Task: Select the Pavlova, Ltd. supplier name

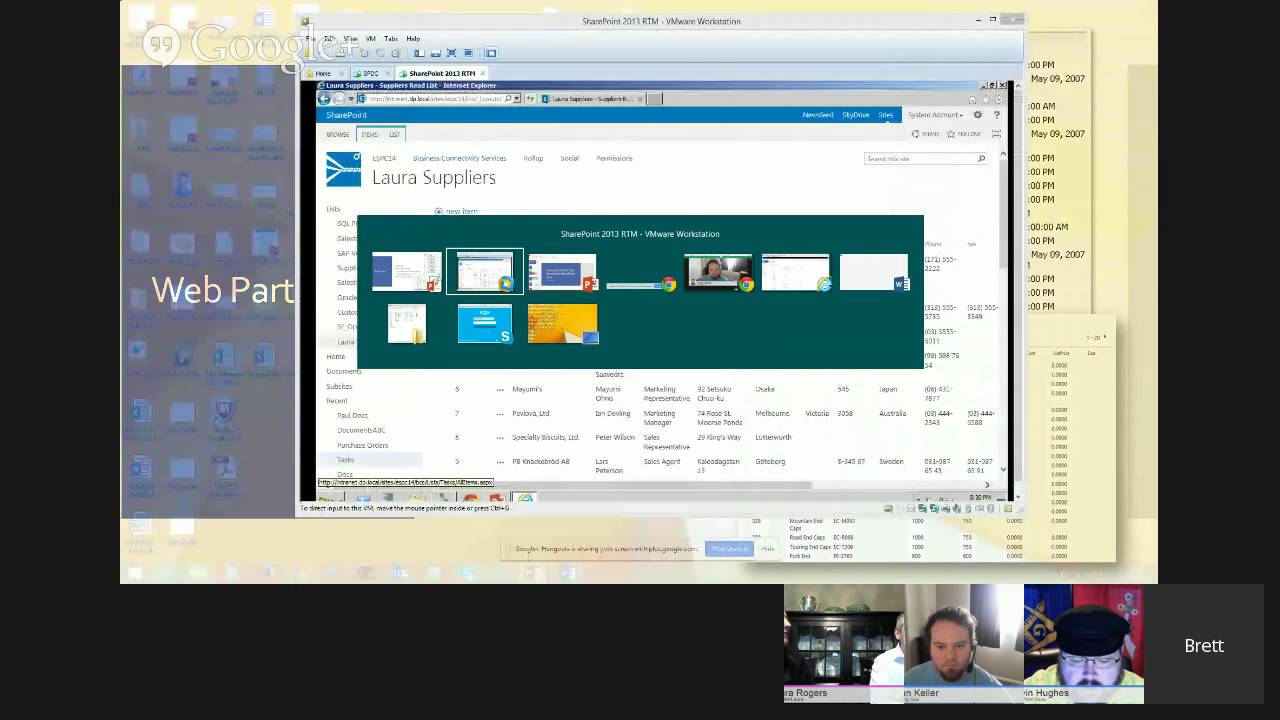Action: [x=531, y=413]
